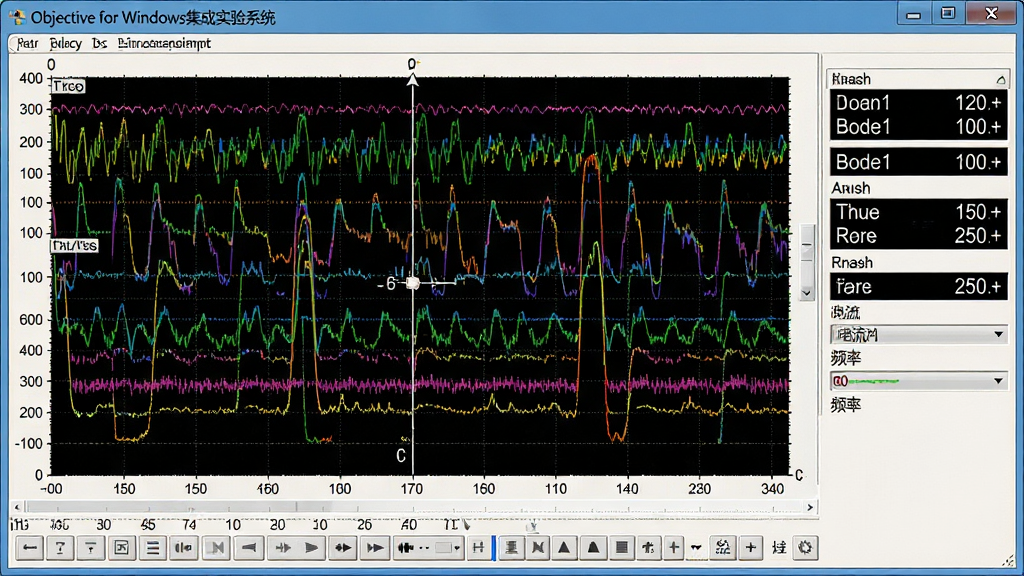Viewport: 1024px width, 576px height.
Task: Open the 电流 combo box
Action: (919, 334)
